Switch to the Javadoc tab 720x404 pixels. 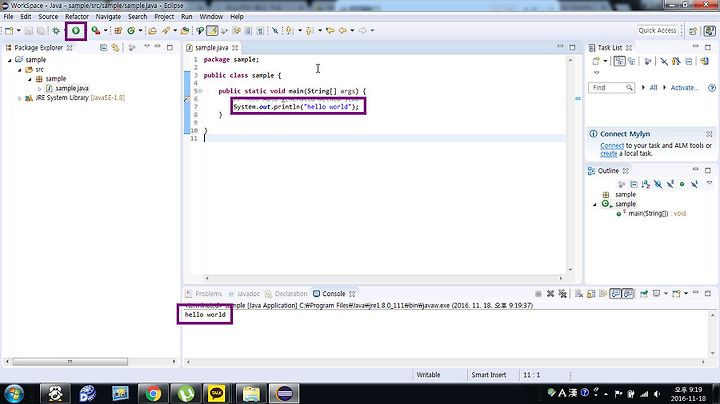[x=244, y=294]
